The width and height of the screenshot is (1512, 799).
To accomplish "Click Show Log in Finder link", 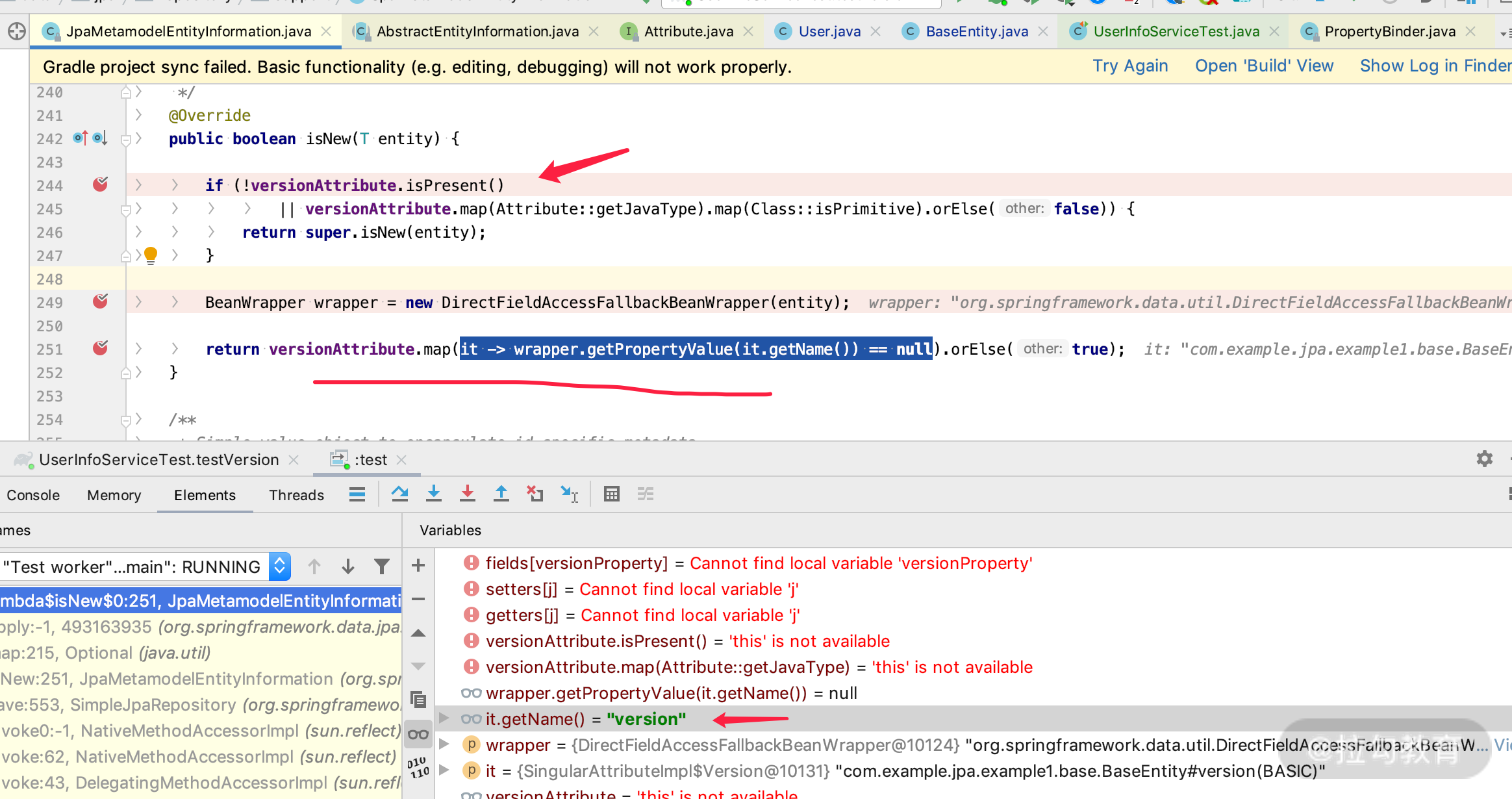I will [1435, 66].
